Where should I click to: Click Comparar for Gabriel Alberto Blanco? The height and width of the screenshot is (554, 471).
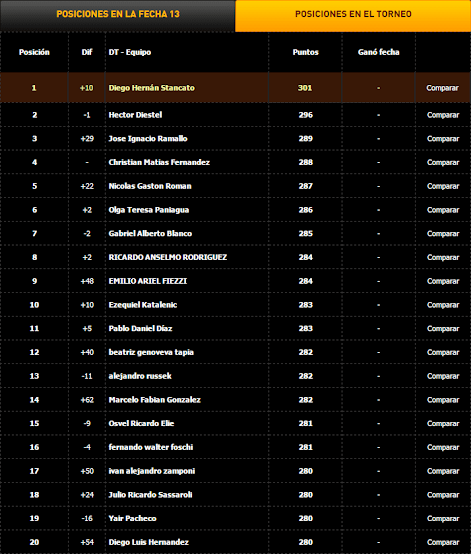[x=443, y=234]
